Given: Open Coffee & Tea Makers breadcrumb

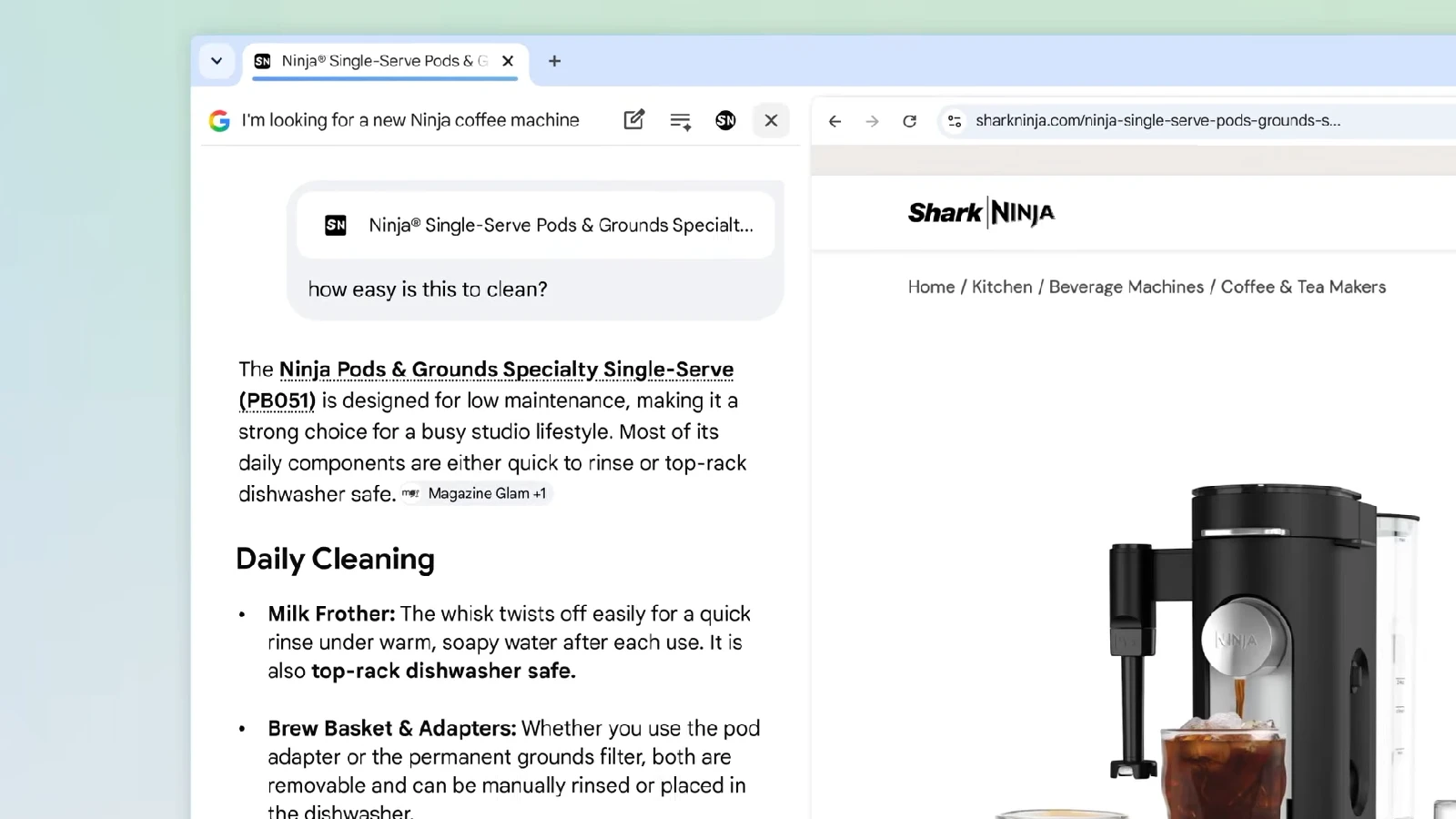Looking at the screenshot, I should [1303, 287].
